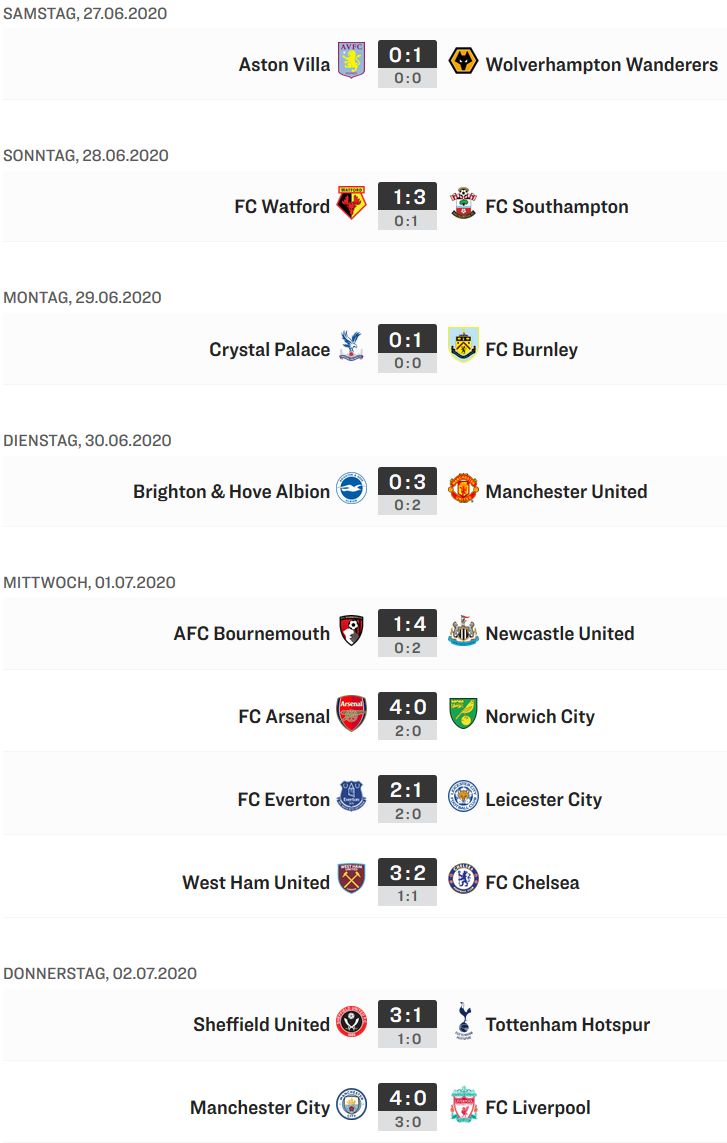Open the FC Watford crest icon
Image resolution: width=727 pixels, height=1143 pixels.
351,203
